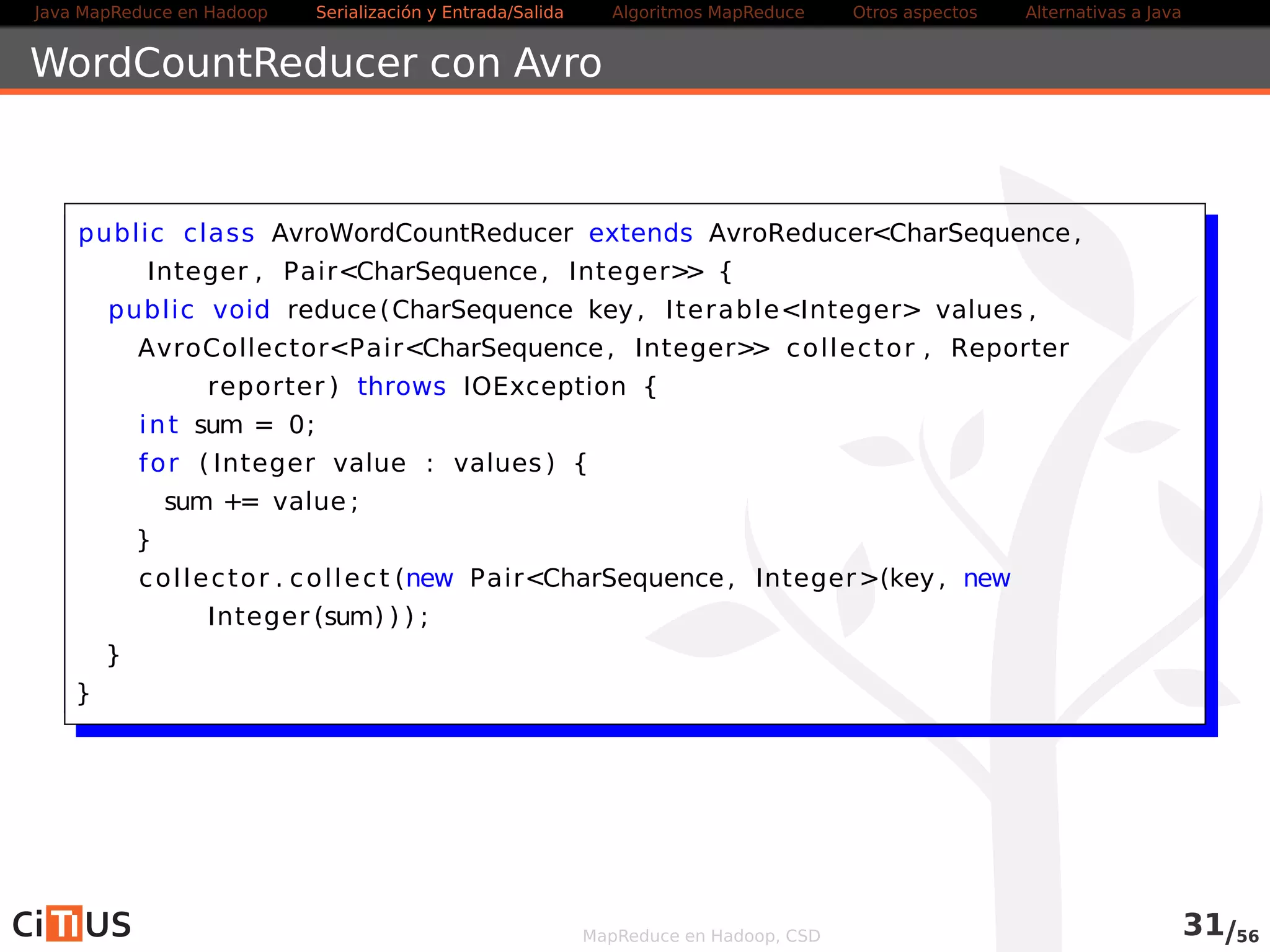Click the 'void' keyword in reduce signature
This screenshot has height=952, width=1270.
241,310
